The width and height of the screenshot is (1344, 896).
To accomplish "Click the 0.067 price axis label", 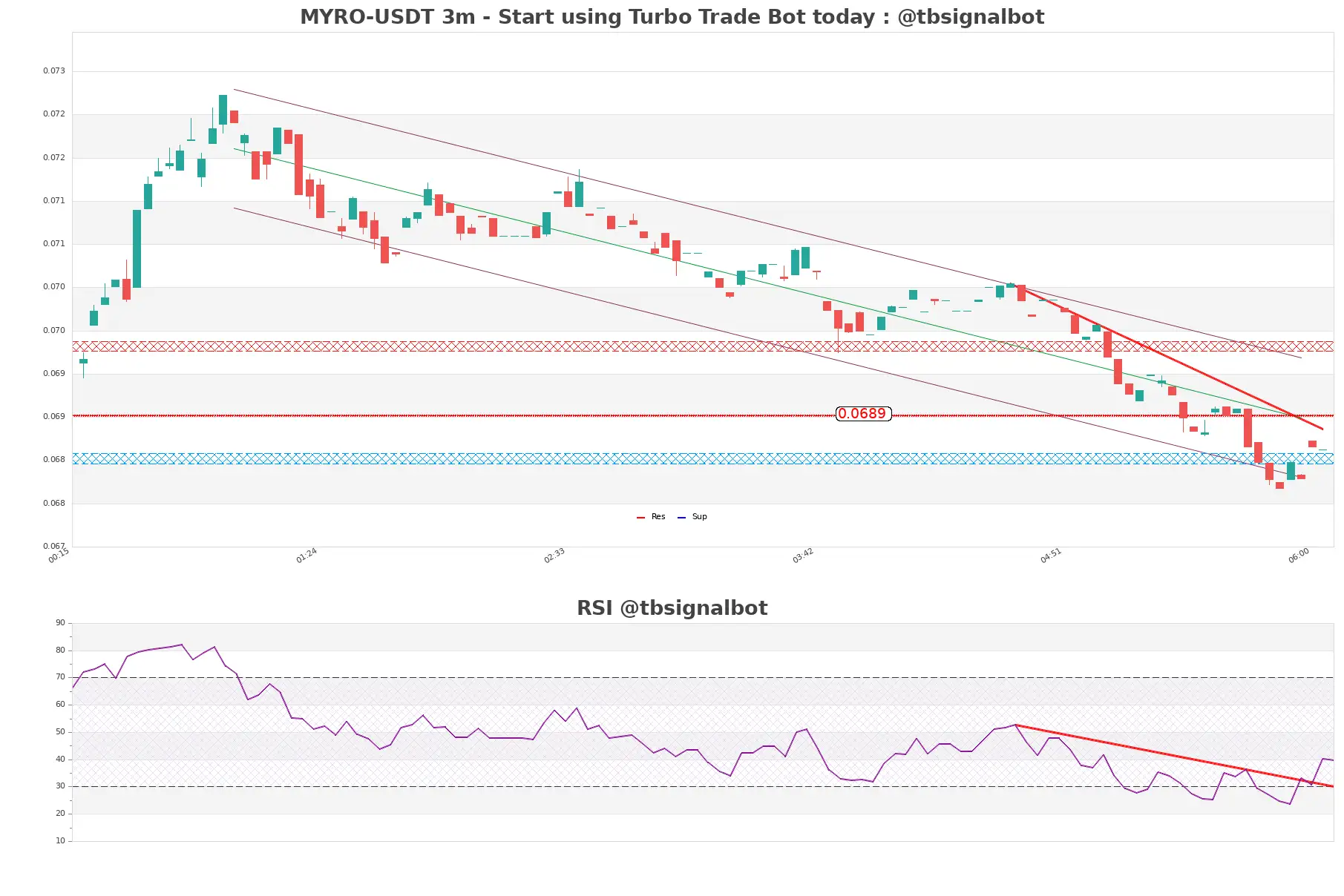I will pos(54,546).
